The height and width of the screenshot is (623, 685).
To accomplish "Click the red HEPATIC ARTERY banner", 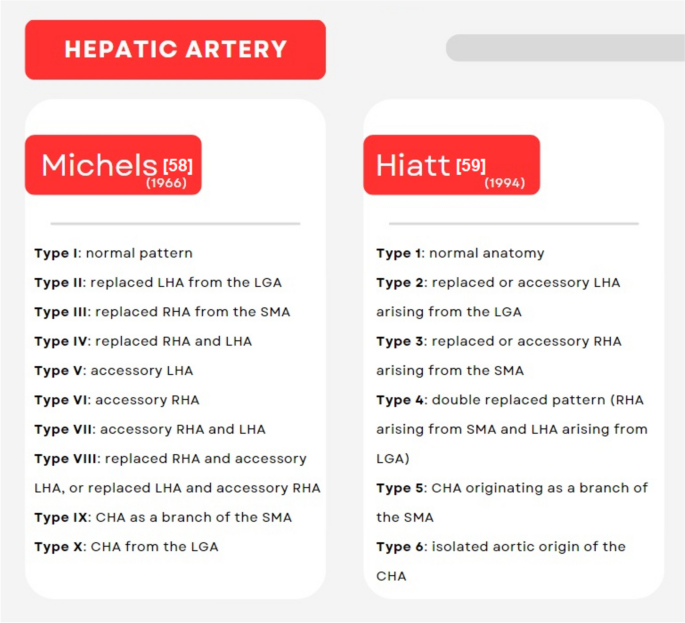I will click(175, 49).
